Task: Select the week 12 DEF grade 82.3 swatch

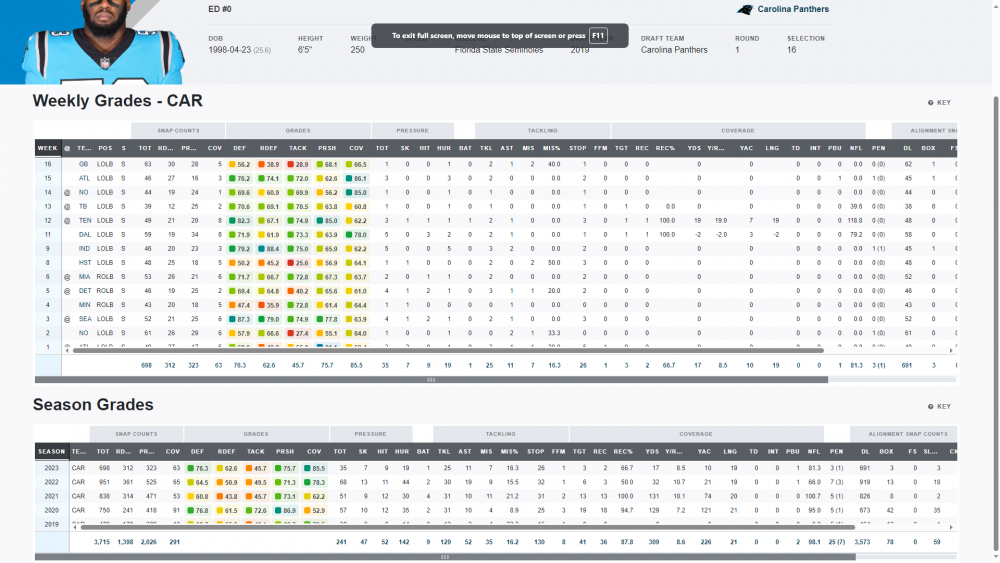Action: coord(240,220)
